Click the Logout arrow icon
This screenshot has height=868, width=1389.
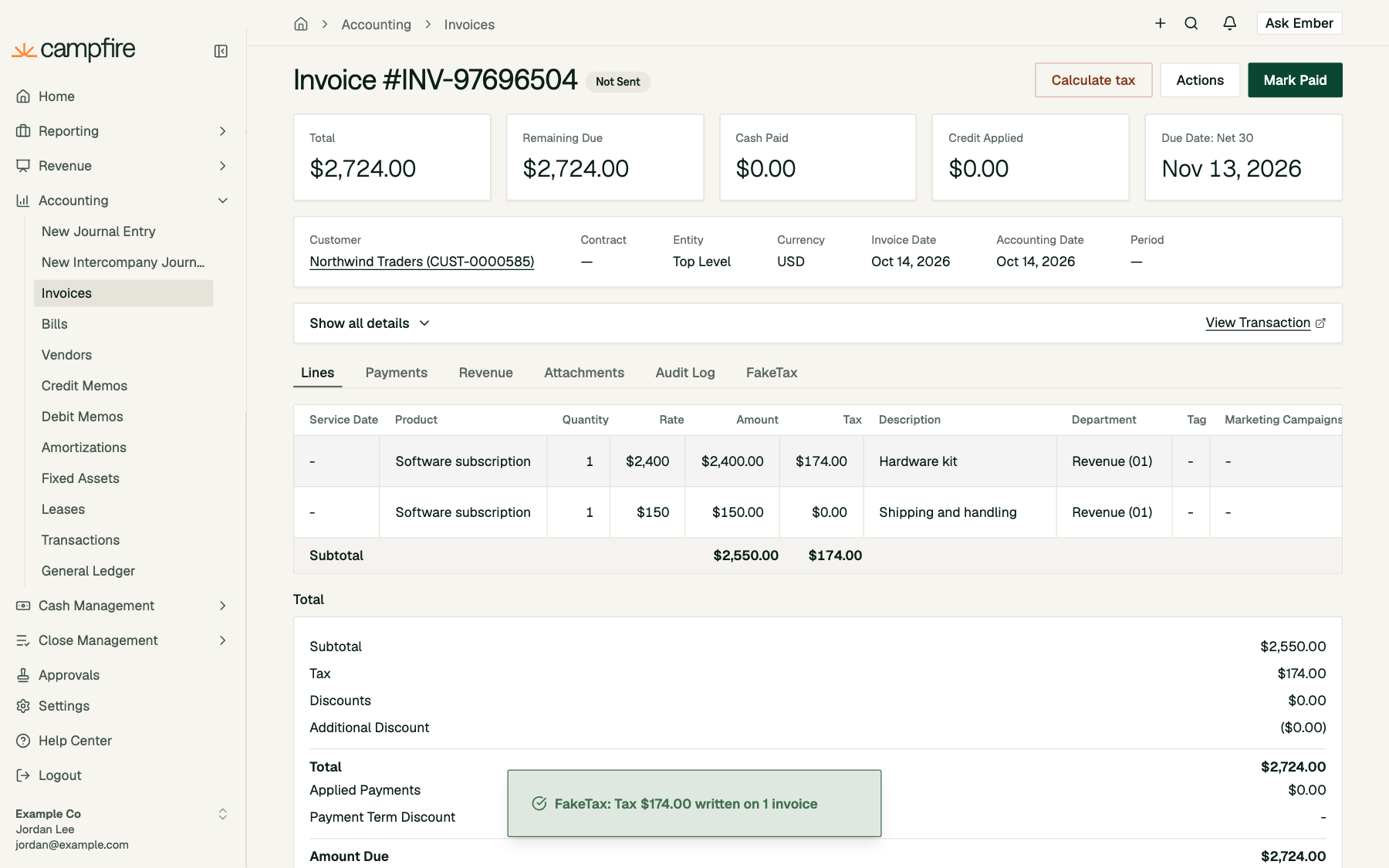23,775
